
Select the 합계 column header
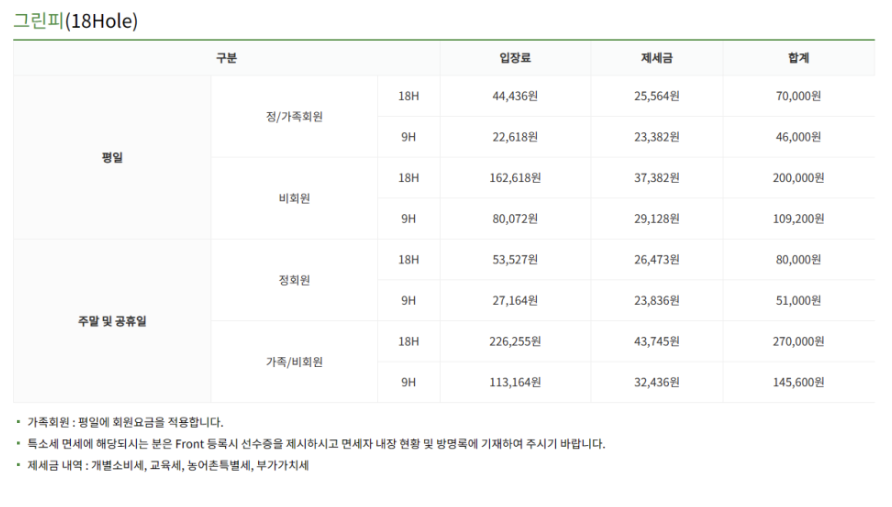[x=798, y=57]
